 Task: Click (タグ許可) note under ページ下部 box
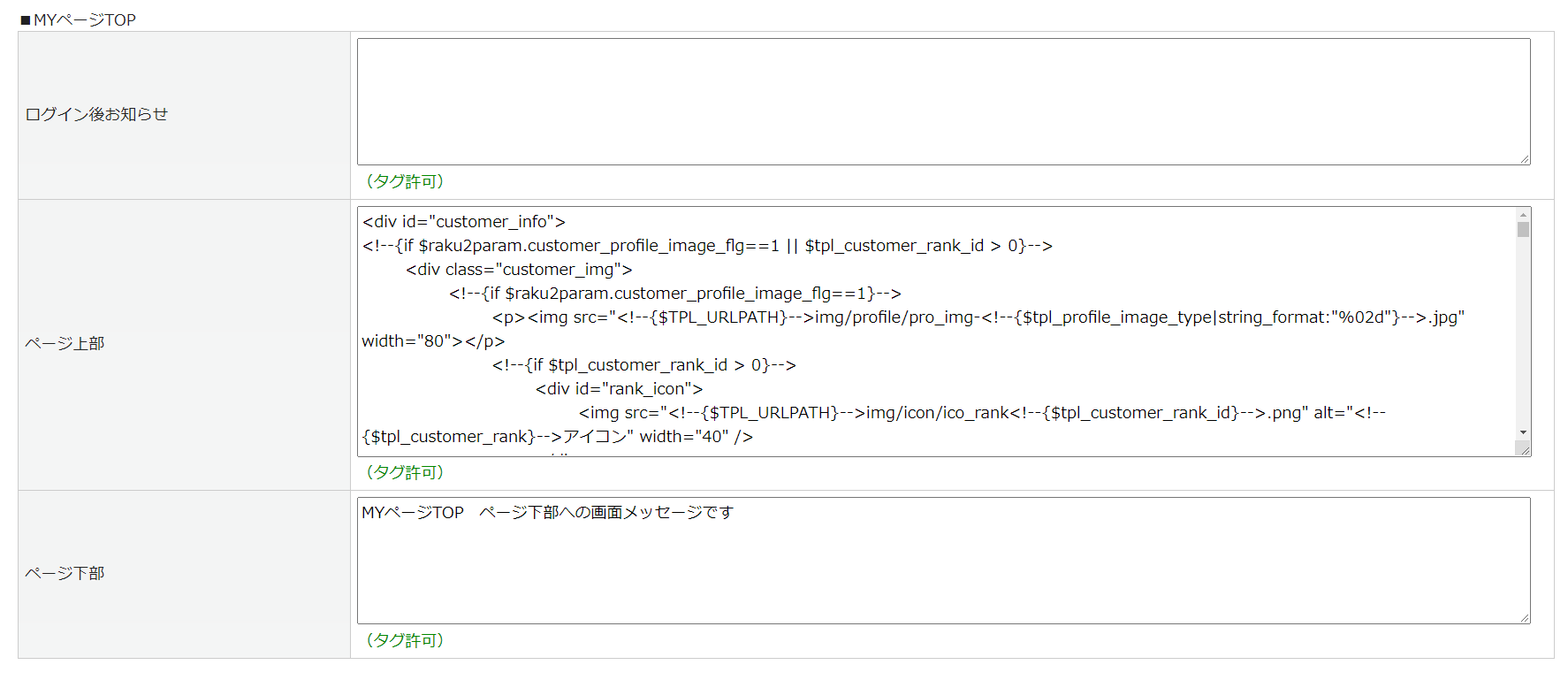(x=405, y=640)
